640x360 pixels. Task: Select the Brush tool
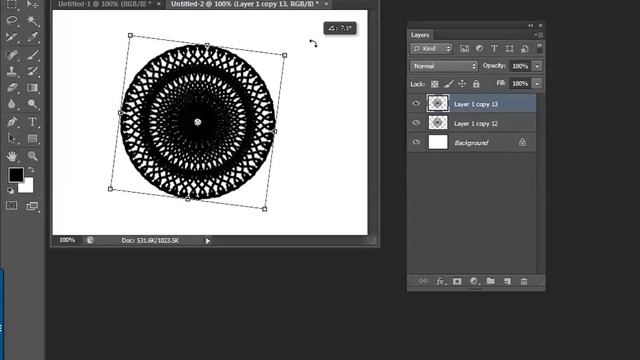click(33, 55)
